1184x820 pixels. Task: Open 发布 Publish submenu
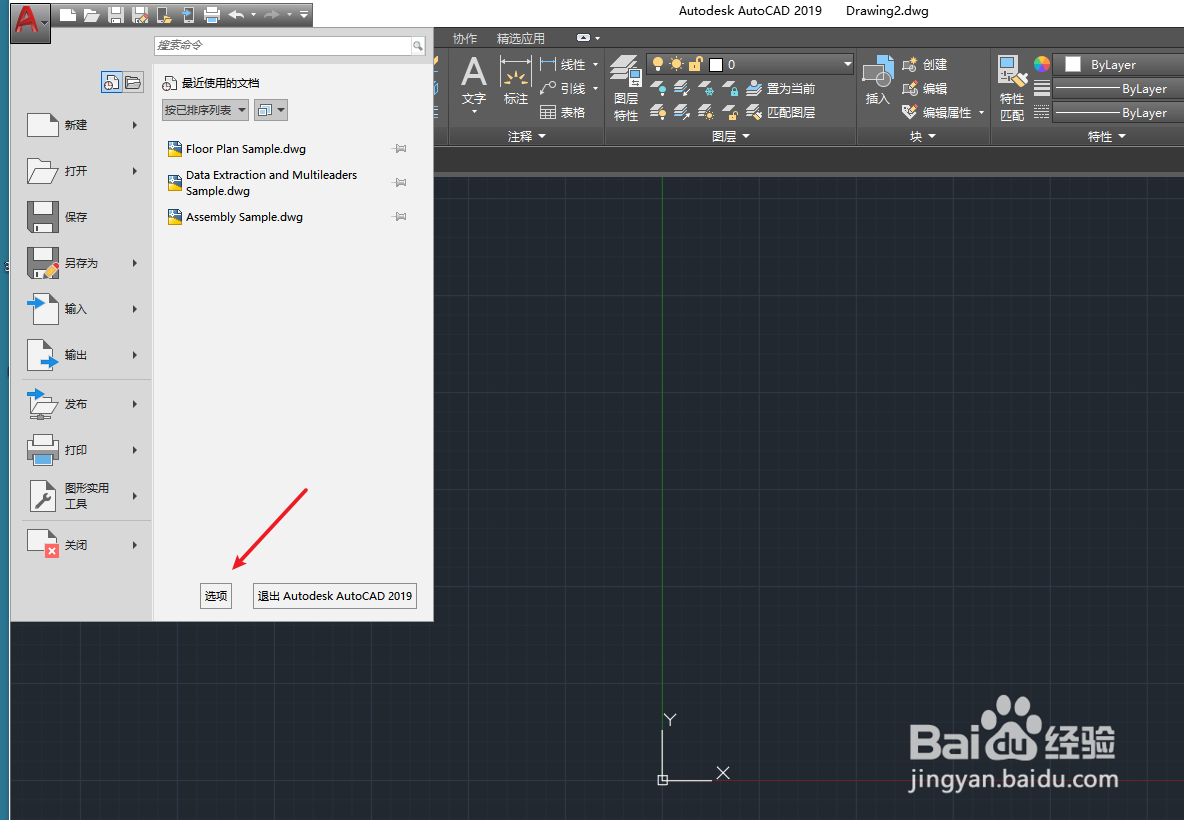click(83, 404)
